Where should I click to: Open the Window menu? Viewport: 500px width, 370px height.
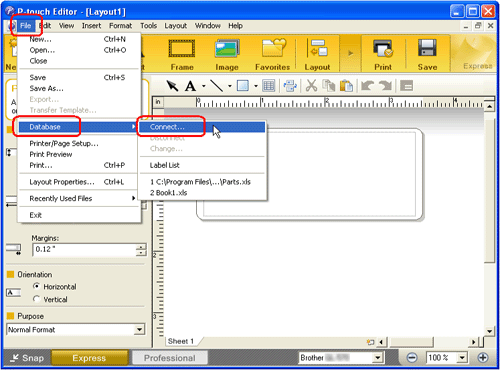(x=208, y=26)
